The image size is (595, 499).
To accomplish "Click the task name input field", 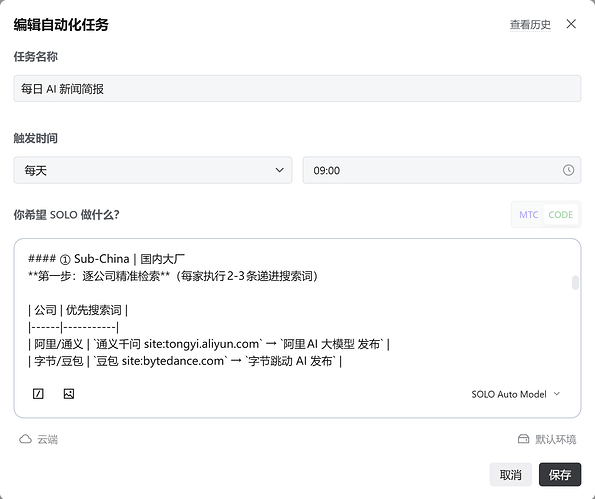I will [297, 88].
